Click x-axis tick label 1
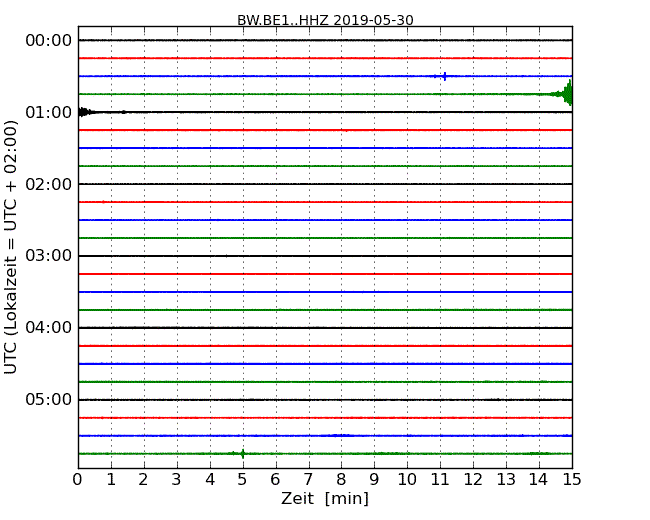This screenshot has height=520, width=650. point(111,480)
